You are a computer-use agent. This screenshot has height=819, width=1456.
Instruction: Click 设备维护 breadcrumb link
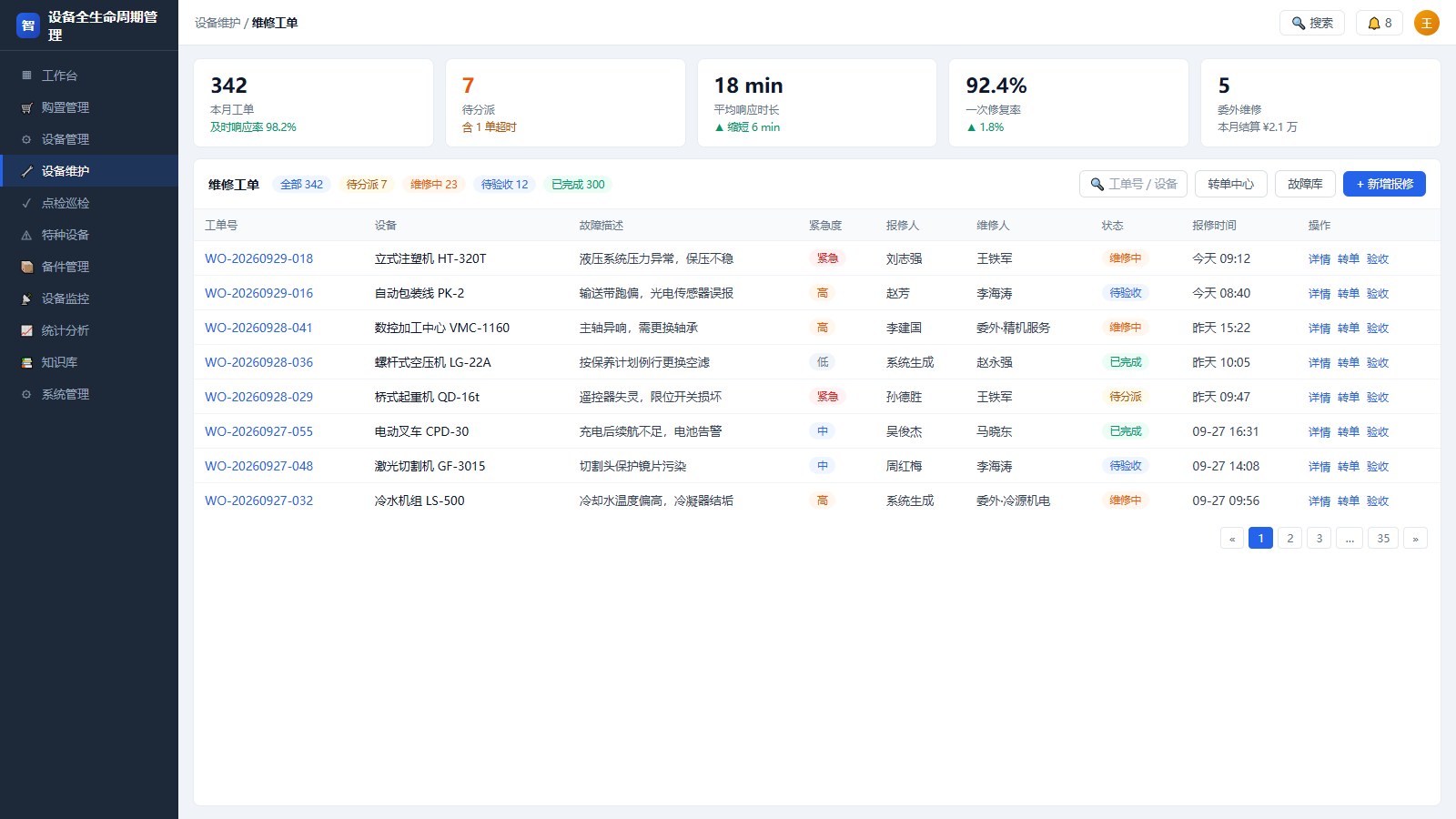[x=217, y=23]
